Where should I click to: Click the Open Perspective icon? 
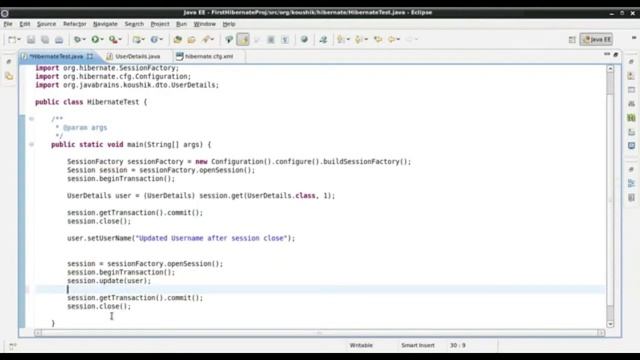[572, 40]
